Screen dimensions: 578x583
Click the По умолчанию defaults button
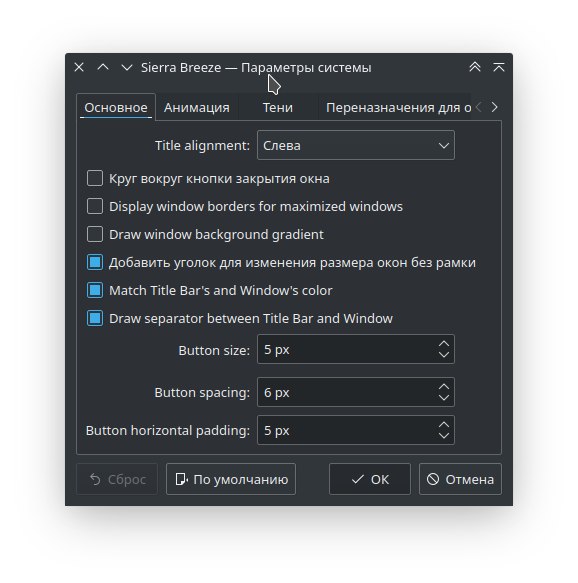231,479
